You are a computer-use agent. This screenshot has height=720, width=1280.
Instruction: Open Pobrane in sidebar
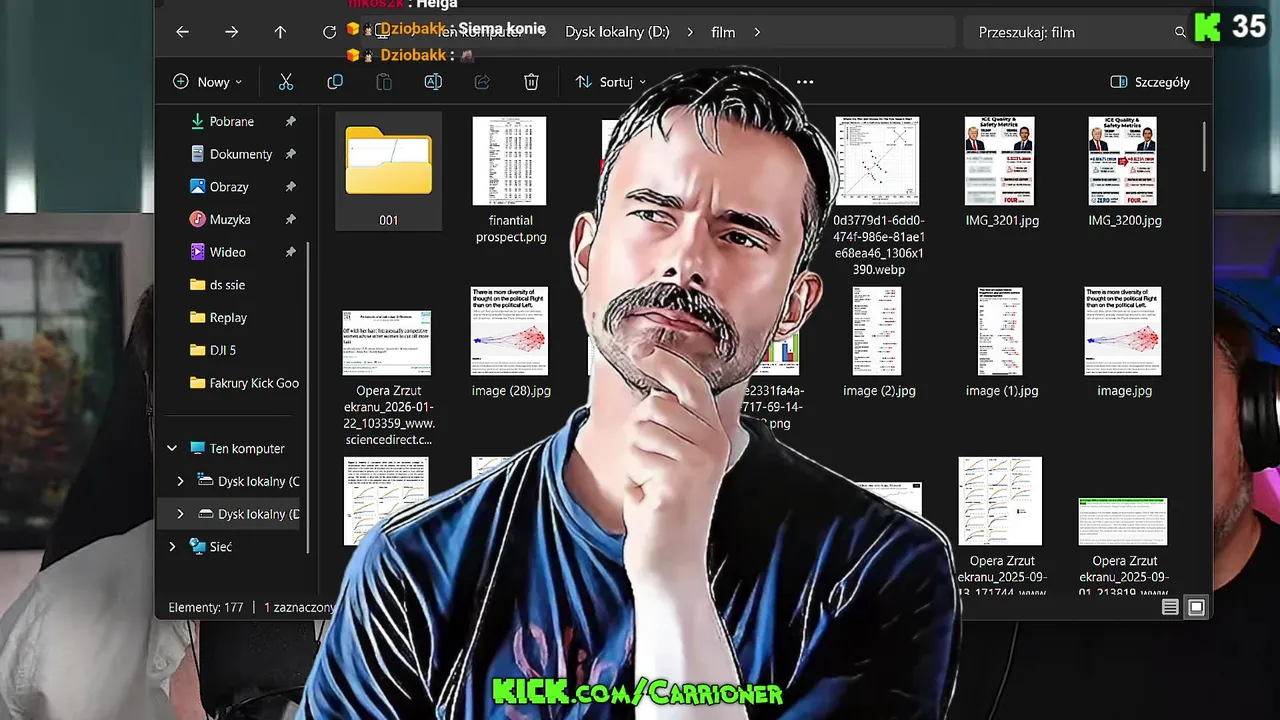tap(231, 121)
